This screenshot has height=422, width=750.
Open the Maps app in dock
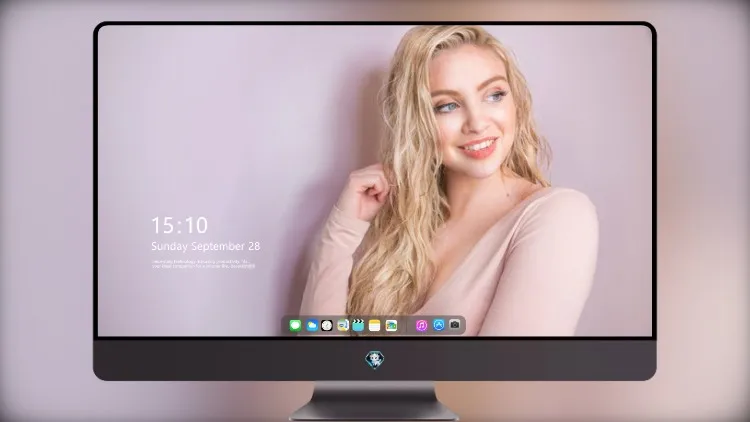coord(342,325)
